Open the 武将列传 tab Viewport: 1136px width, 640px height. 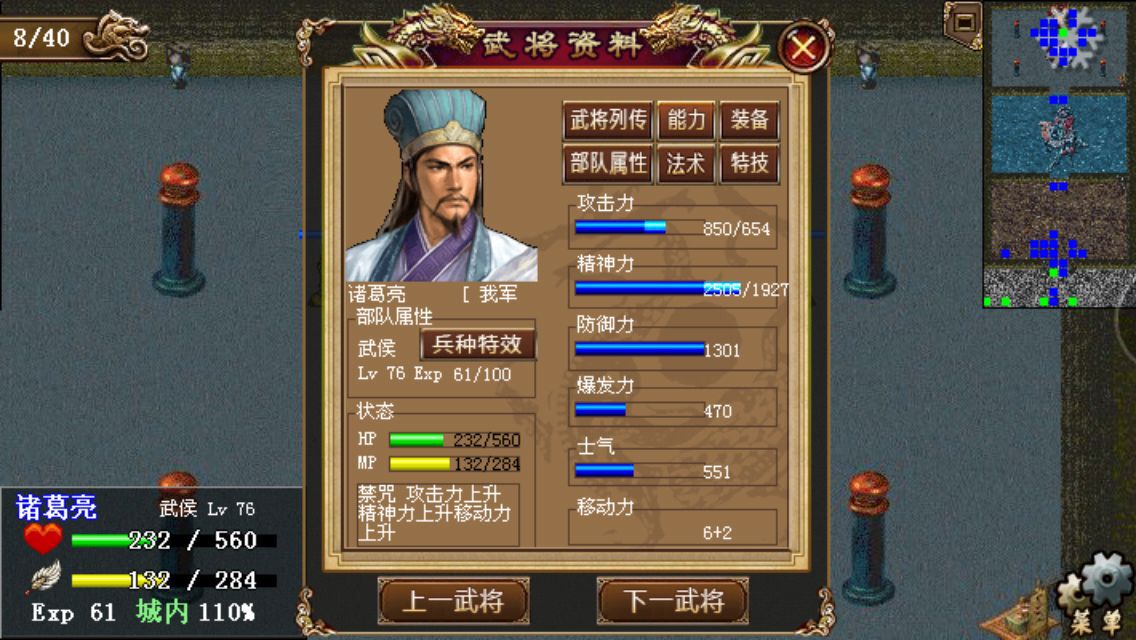608,120
